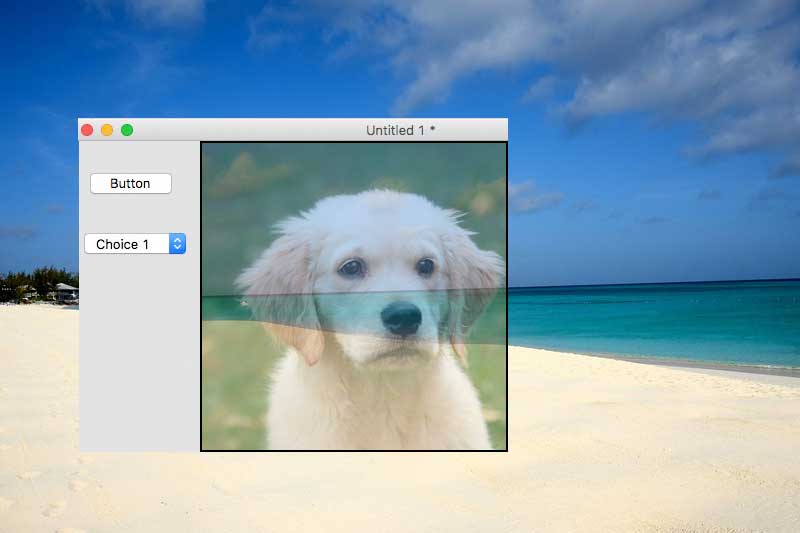Click the blue arrows on Choice 1 popup

[x=177, y=244]
